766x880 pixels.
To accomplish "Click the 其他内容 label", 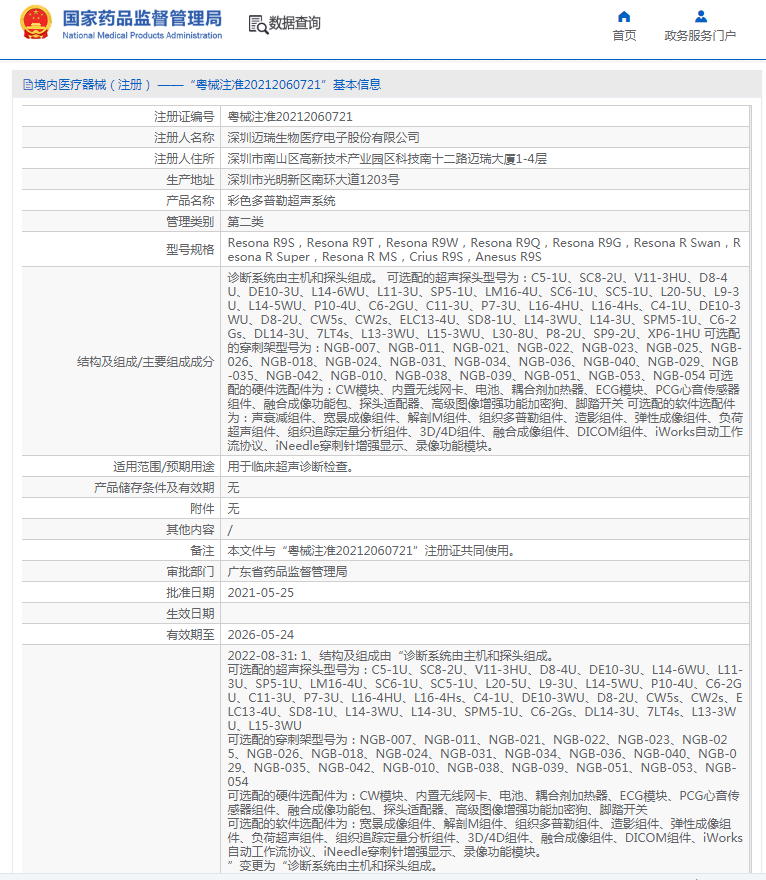I will coord(190,530).
